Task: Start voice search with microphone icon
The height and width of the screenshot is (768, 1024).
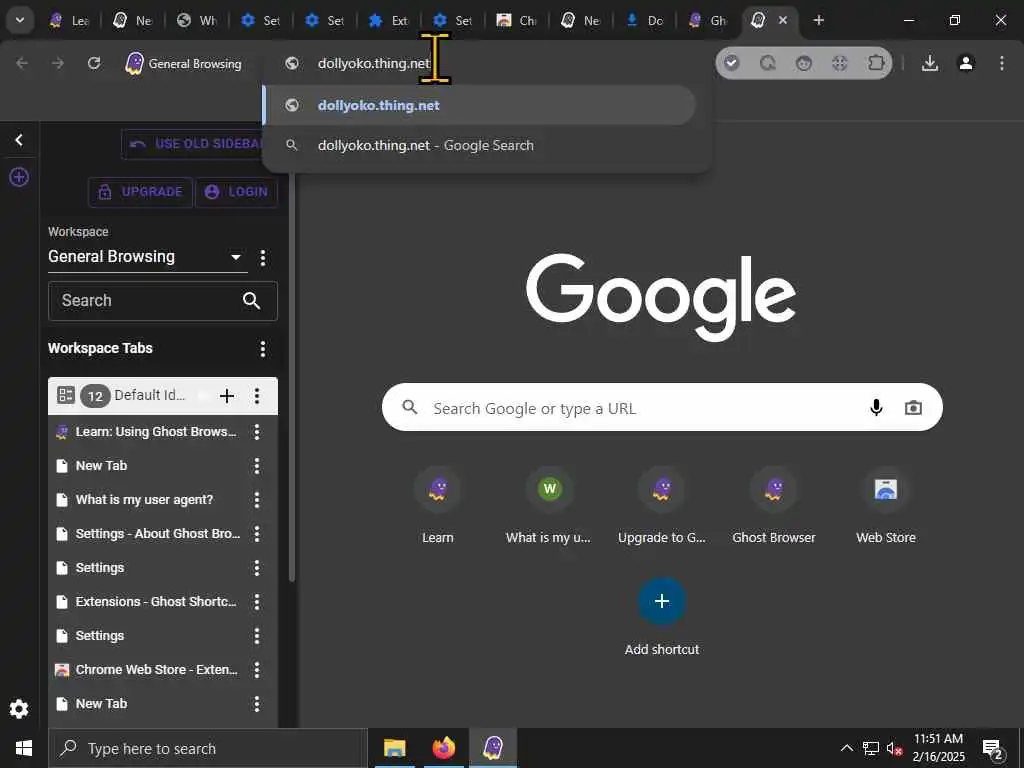Action: coord(876,408)
